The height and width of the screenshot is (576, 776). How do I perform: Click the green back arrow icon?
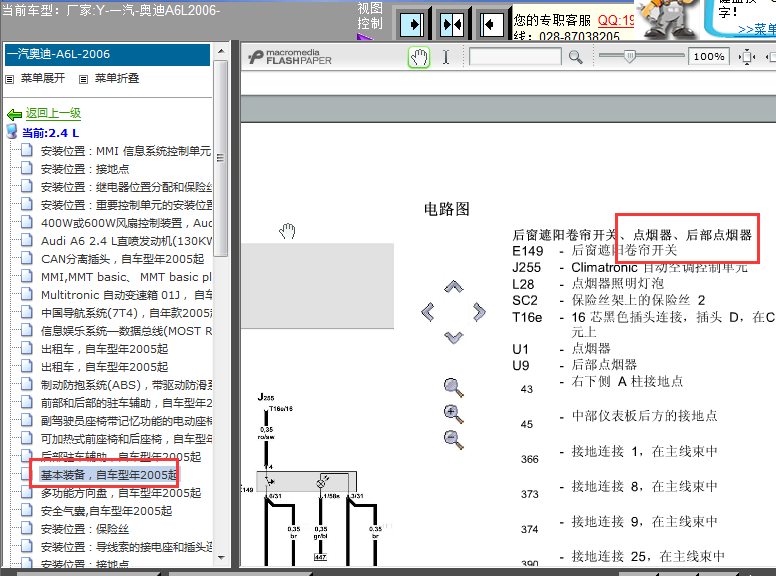coord(14,114)
